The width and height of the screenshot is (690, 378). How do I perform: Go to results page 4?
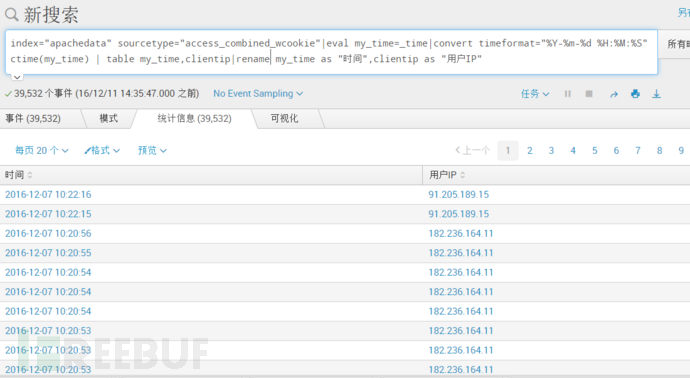coord(573,150)
